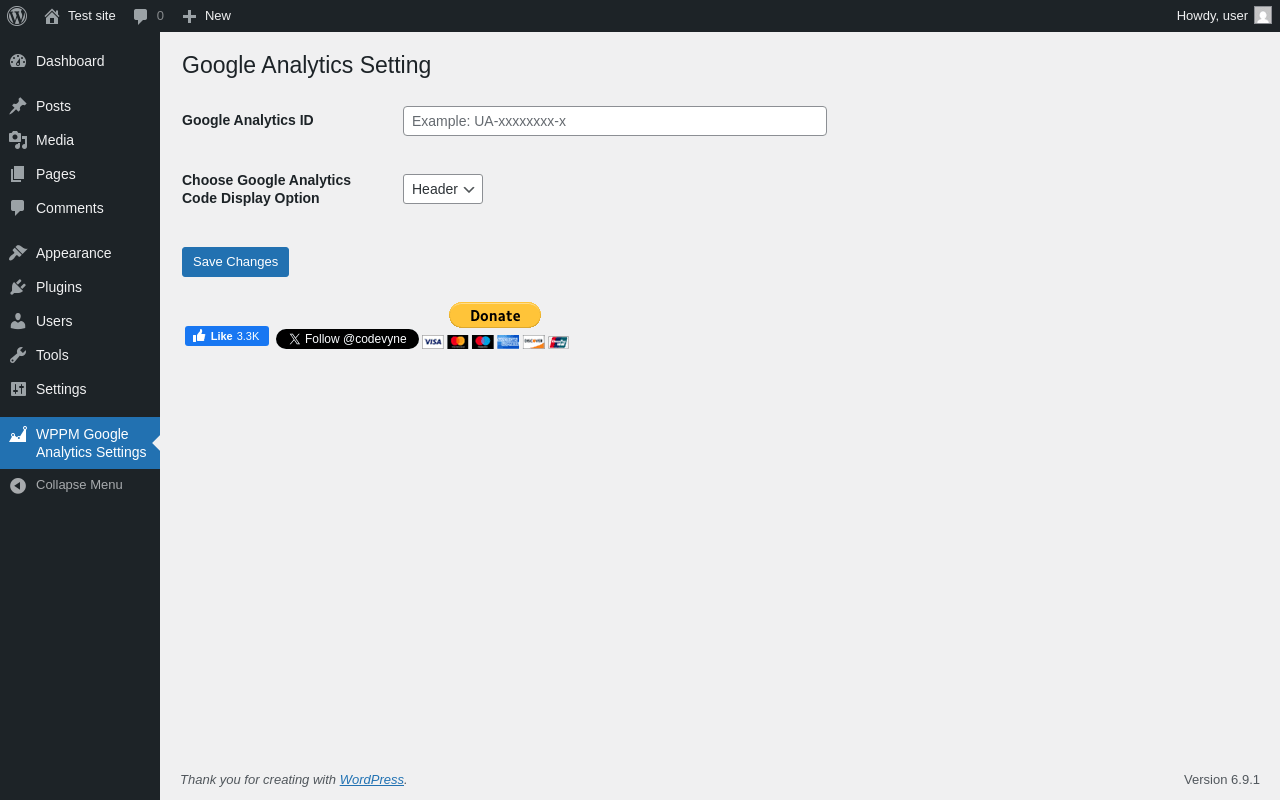This screenshot has width=1280, height=800.
Task: Click the Media library icon
Action: tap(18, 140)
